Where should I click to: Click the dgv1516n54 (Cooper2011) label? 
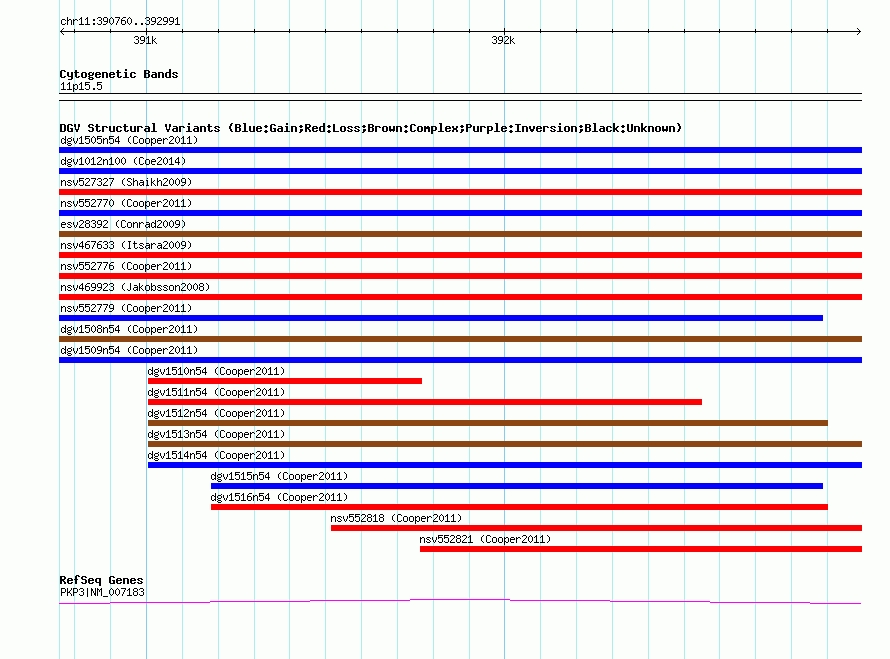click(x=279, y=497)
